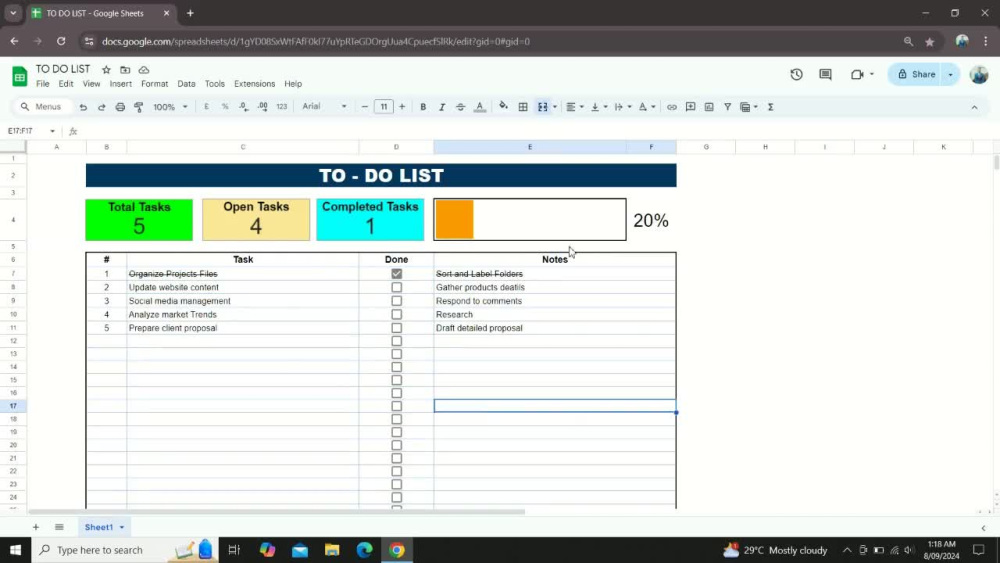This screenshot has height=563, width=1000.
Task: Open the all sheets list button
Action: [59, 527]
